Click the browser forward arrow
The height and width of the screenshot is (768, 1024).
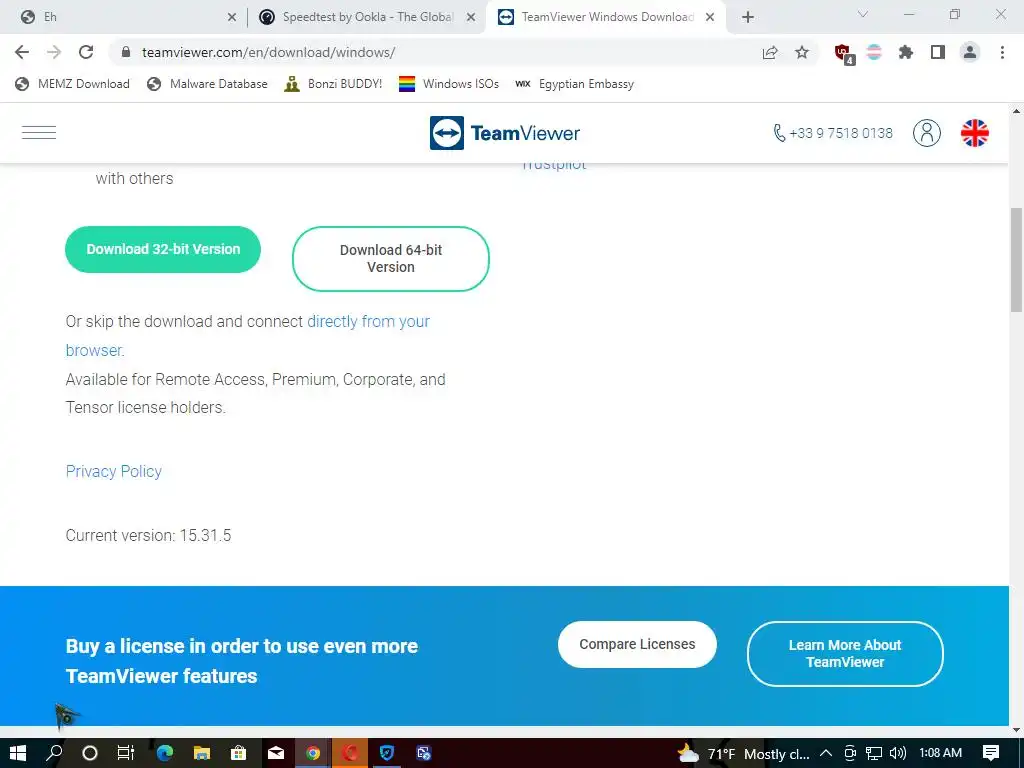point(54,52)
